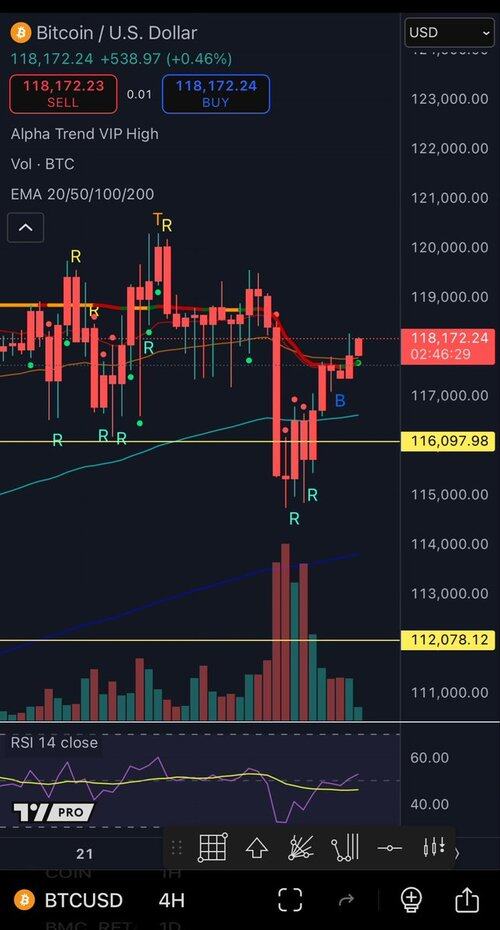Select the Alpha Trend VIP High indicator
The image size is (500, 930).
[85, 134]
